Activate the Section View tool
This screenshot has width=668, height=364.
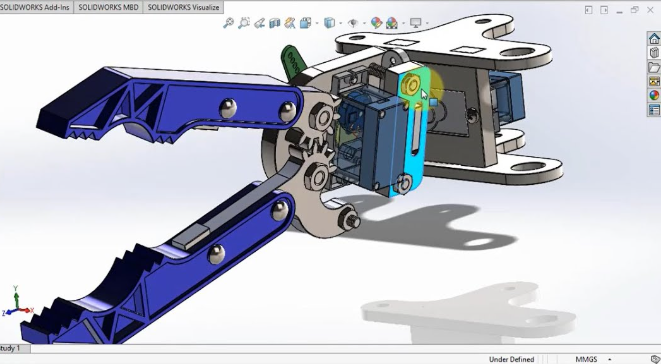[275, 23]
